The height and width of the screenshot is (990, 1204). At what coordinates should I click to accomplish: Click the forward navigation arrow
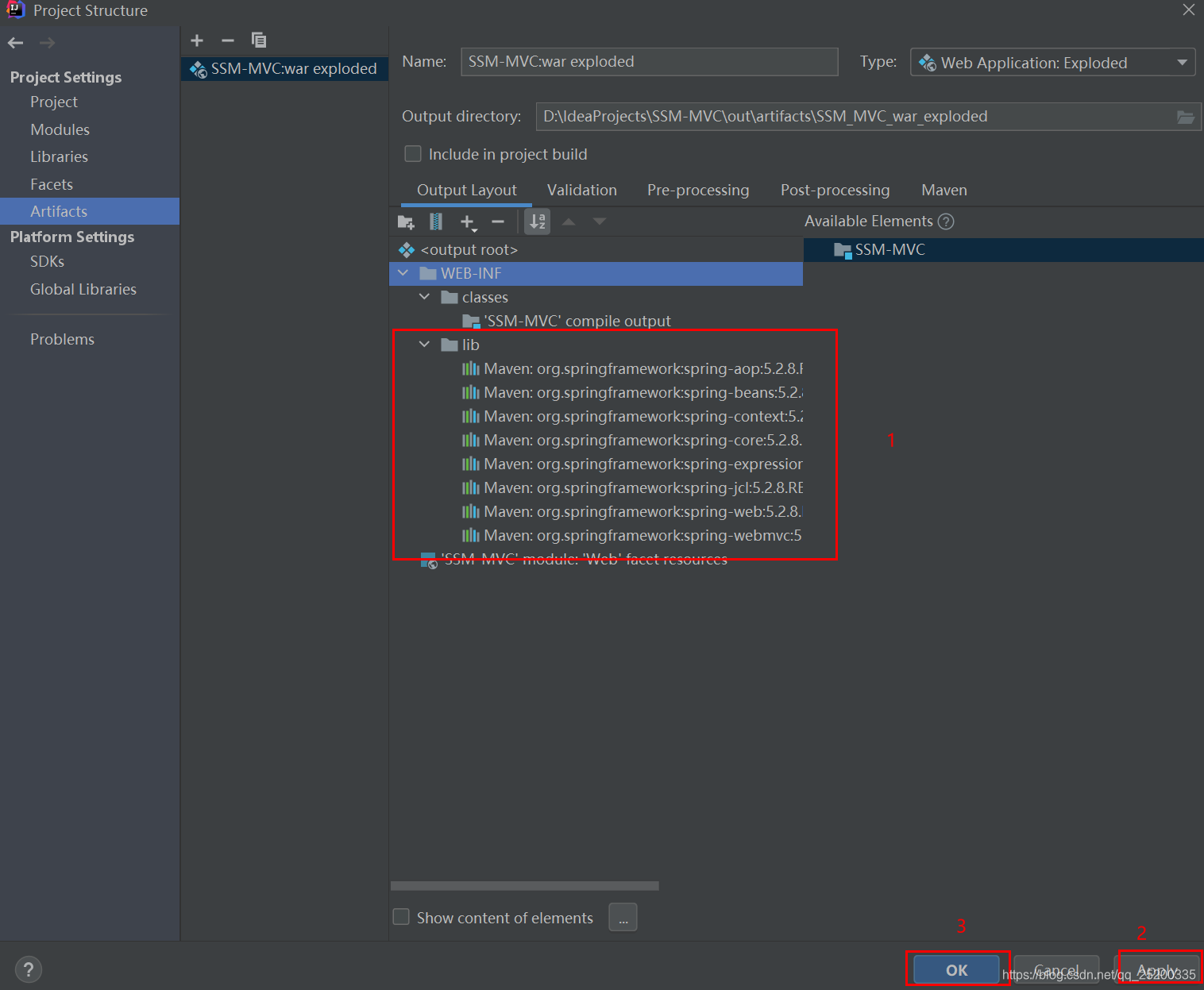tap(48, 43)
